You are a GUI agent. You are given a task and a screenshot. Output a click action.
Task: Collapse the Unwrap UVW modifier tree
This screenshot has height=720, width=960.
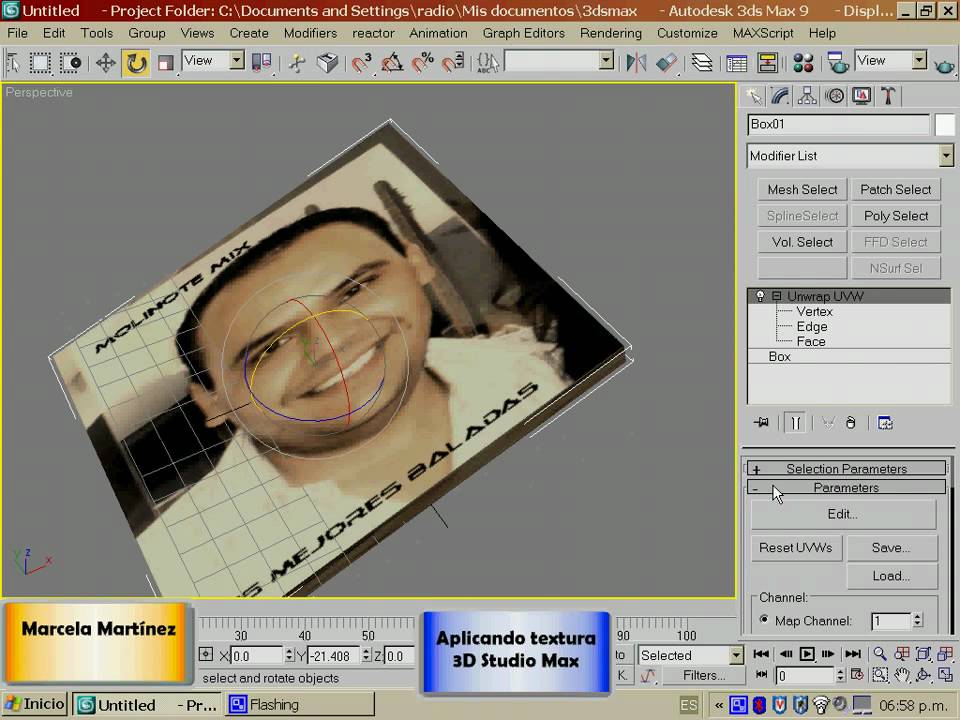(776, 296)
